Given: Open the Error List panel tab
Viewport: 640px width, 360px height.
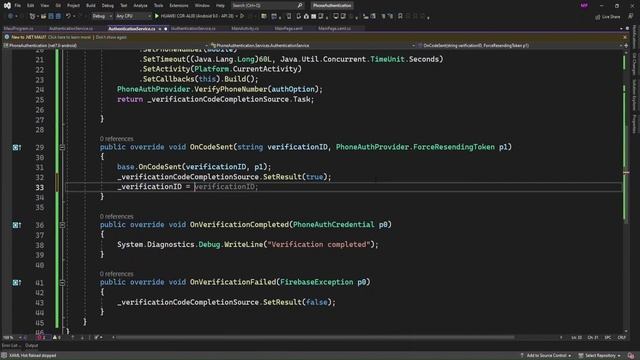Looking at the screenshot, I should tap(10, 346).
